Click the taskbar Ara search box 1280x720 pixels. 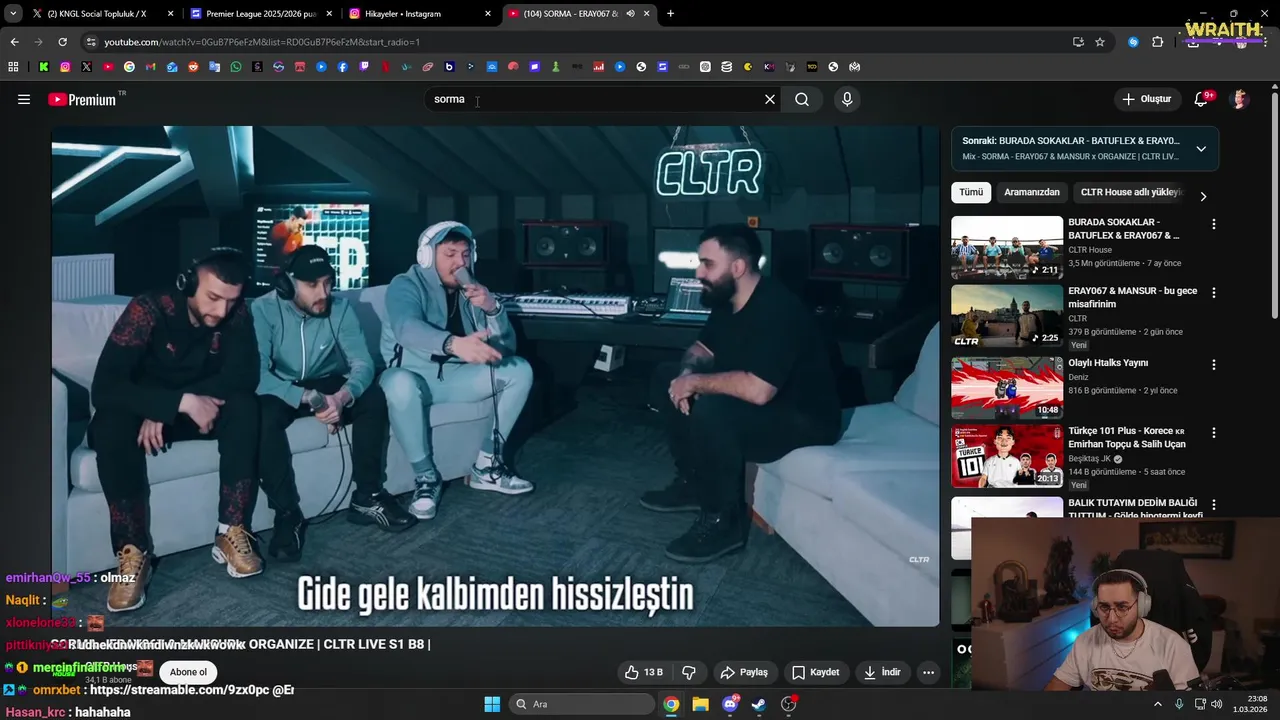[581, 704]
